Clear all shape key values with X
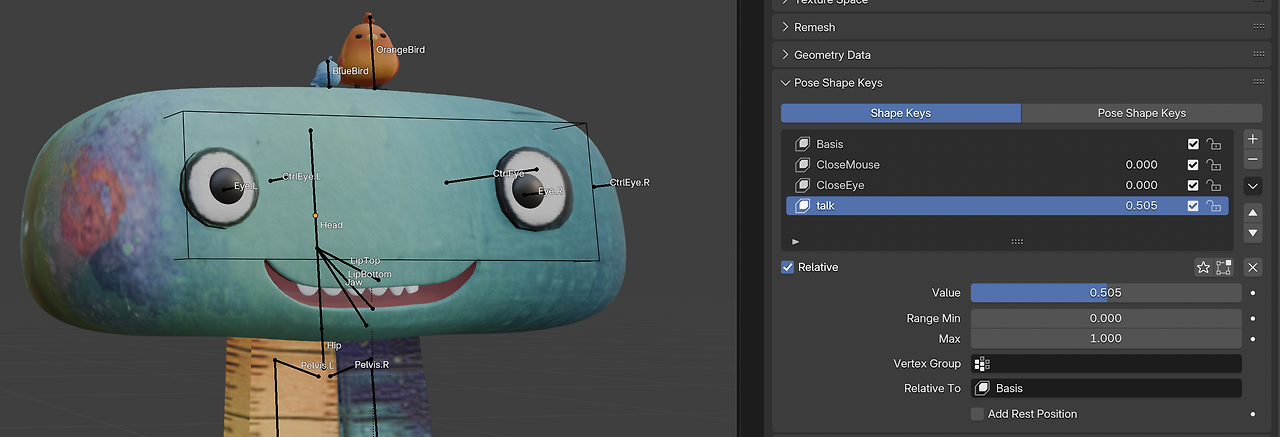The image size is (1280, 437). tap(1253, 267)
